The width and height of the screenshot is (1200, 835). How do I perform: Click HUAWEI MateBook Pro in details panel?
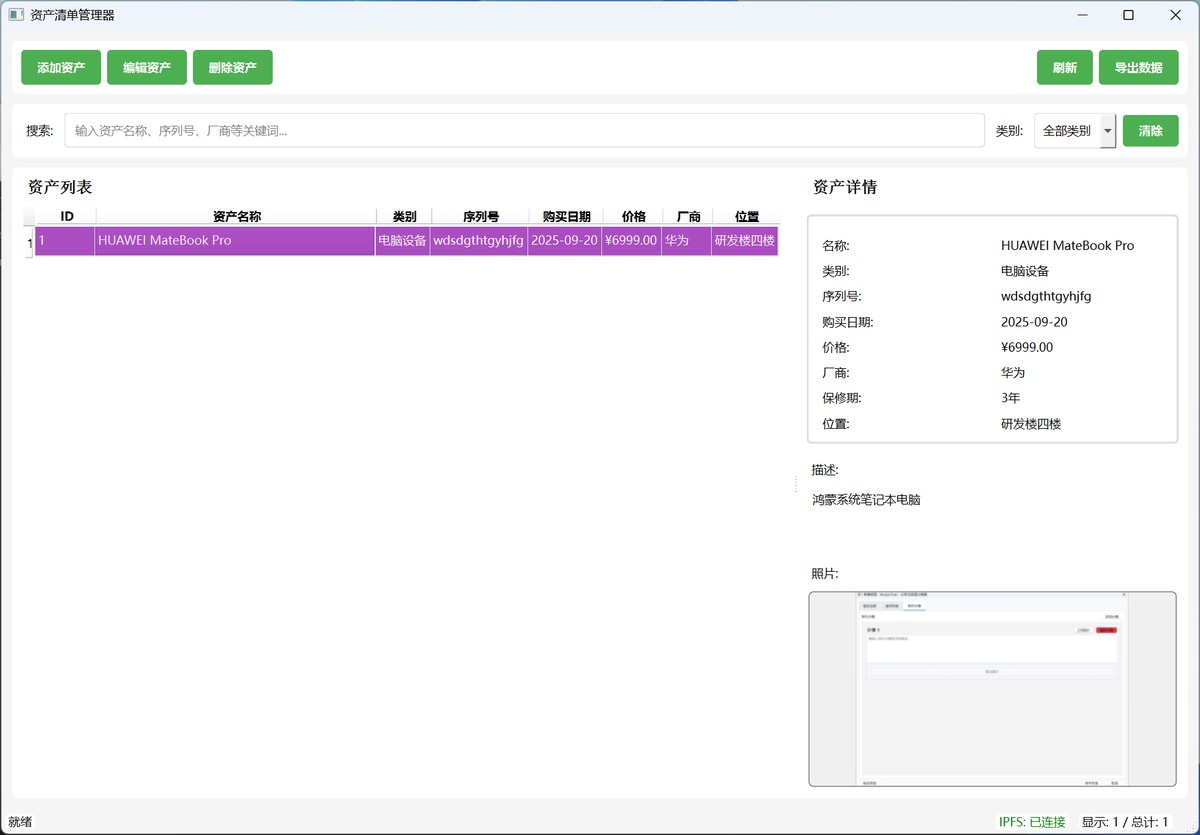pyautogui.click(x=1067, y=246)
